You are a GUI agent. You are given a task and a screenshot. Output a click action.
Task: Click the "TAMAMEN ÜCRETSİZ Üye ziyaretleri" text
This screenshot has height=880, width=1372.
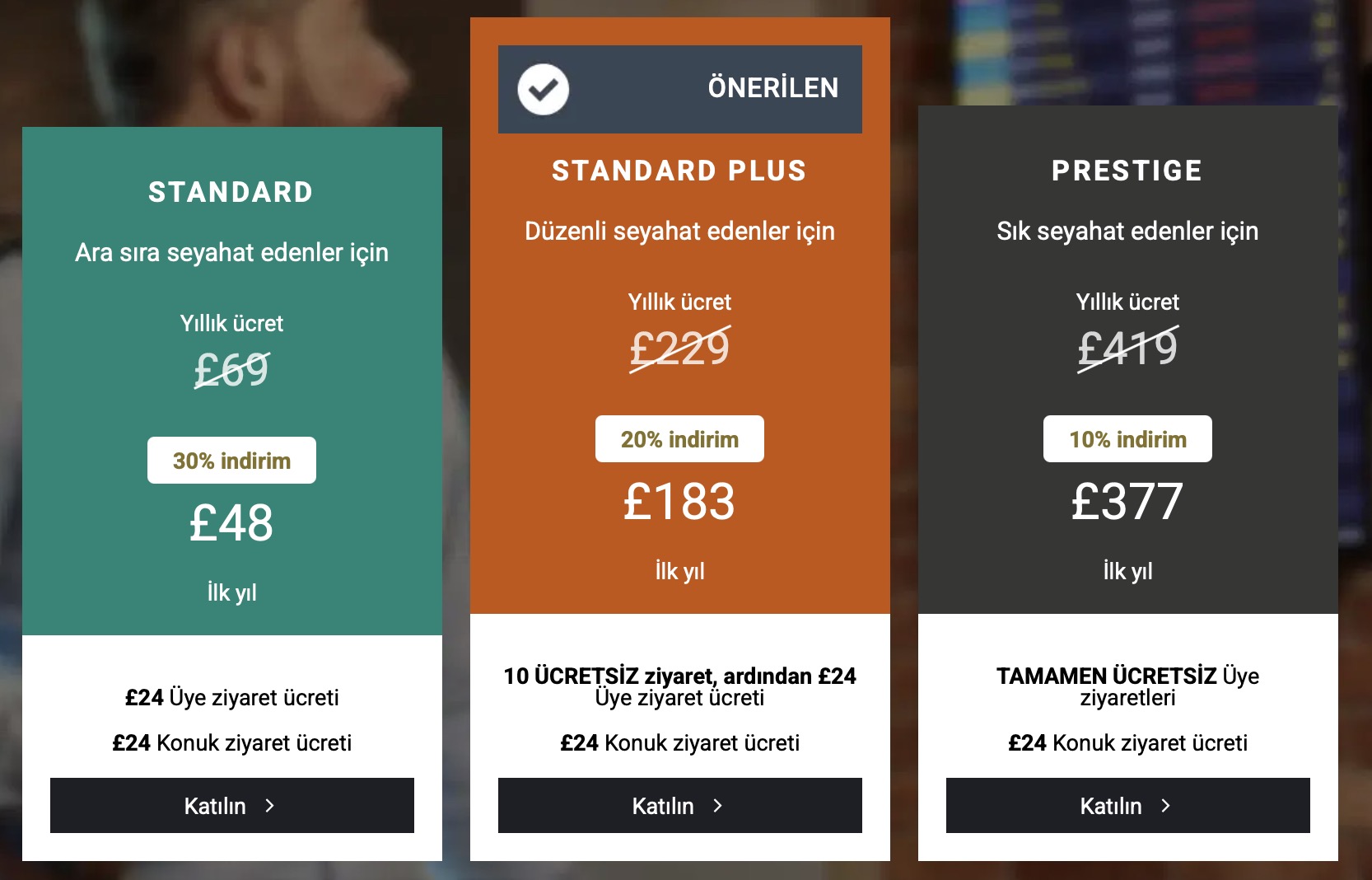pyautogui.click(x=1127, y=686)
